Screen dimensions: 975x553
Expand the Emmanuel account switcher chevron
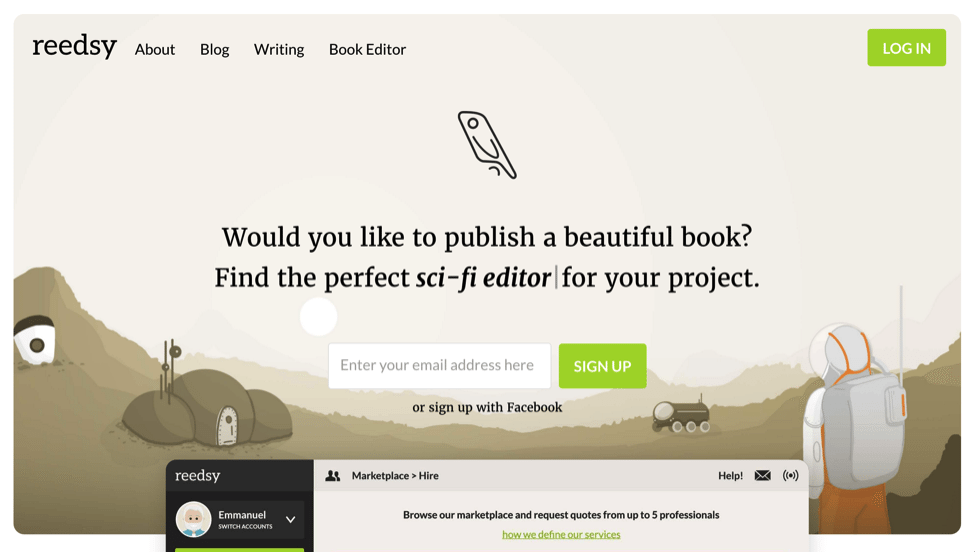click(290, 519)
